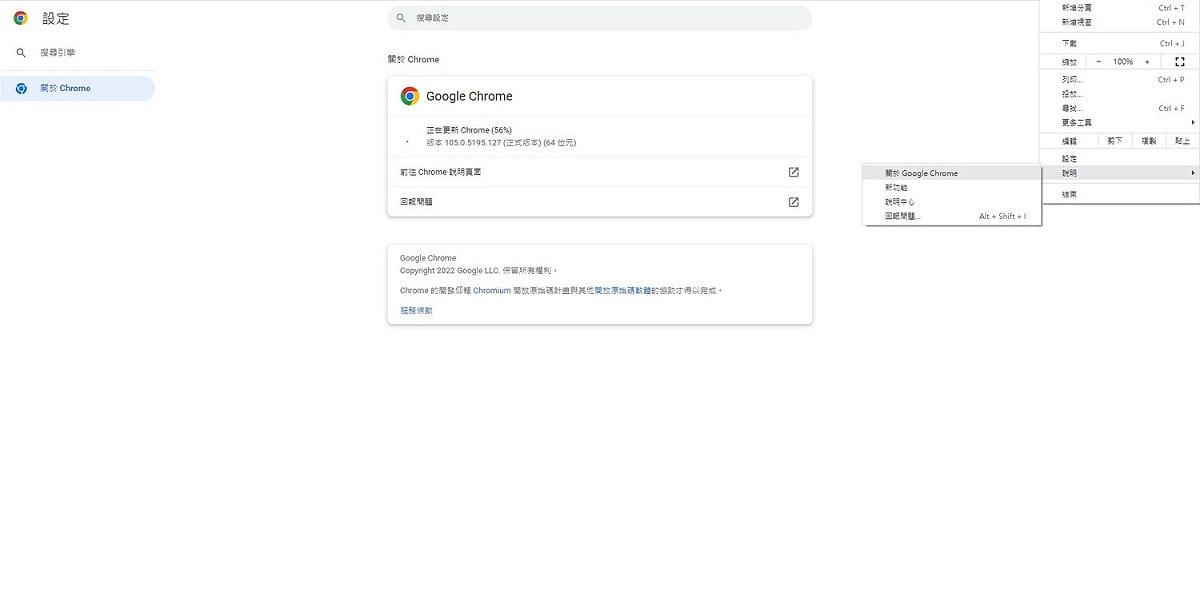Choose 列印... in the Chrome menu

(1119, 80)
